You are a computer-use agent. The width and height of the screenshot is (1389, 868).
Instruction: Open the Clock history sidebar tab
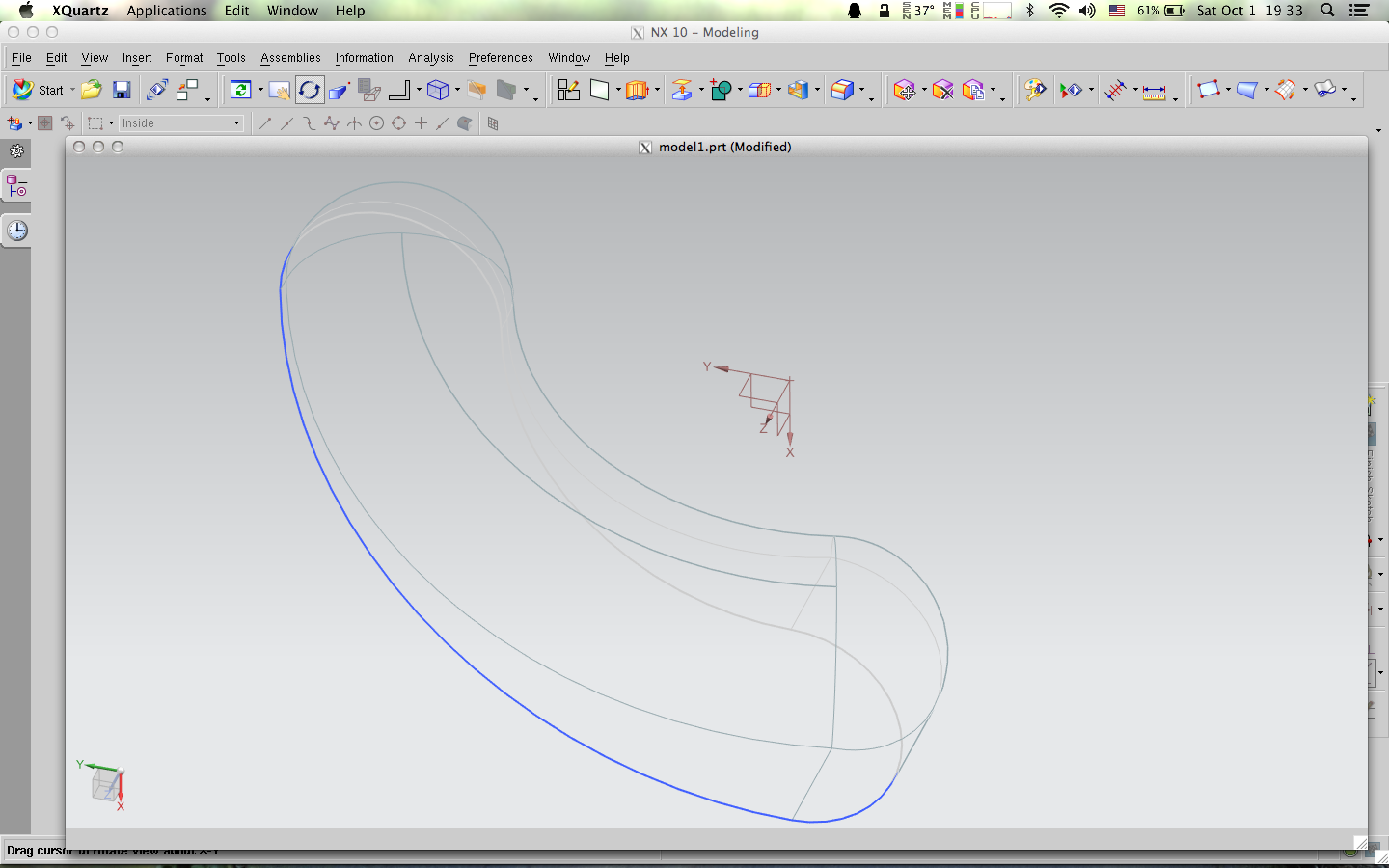coord(17,230)
